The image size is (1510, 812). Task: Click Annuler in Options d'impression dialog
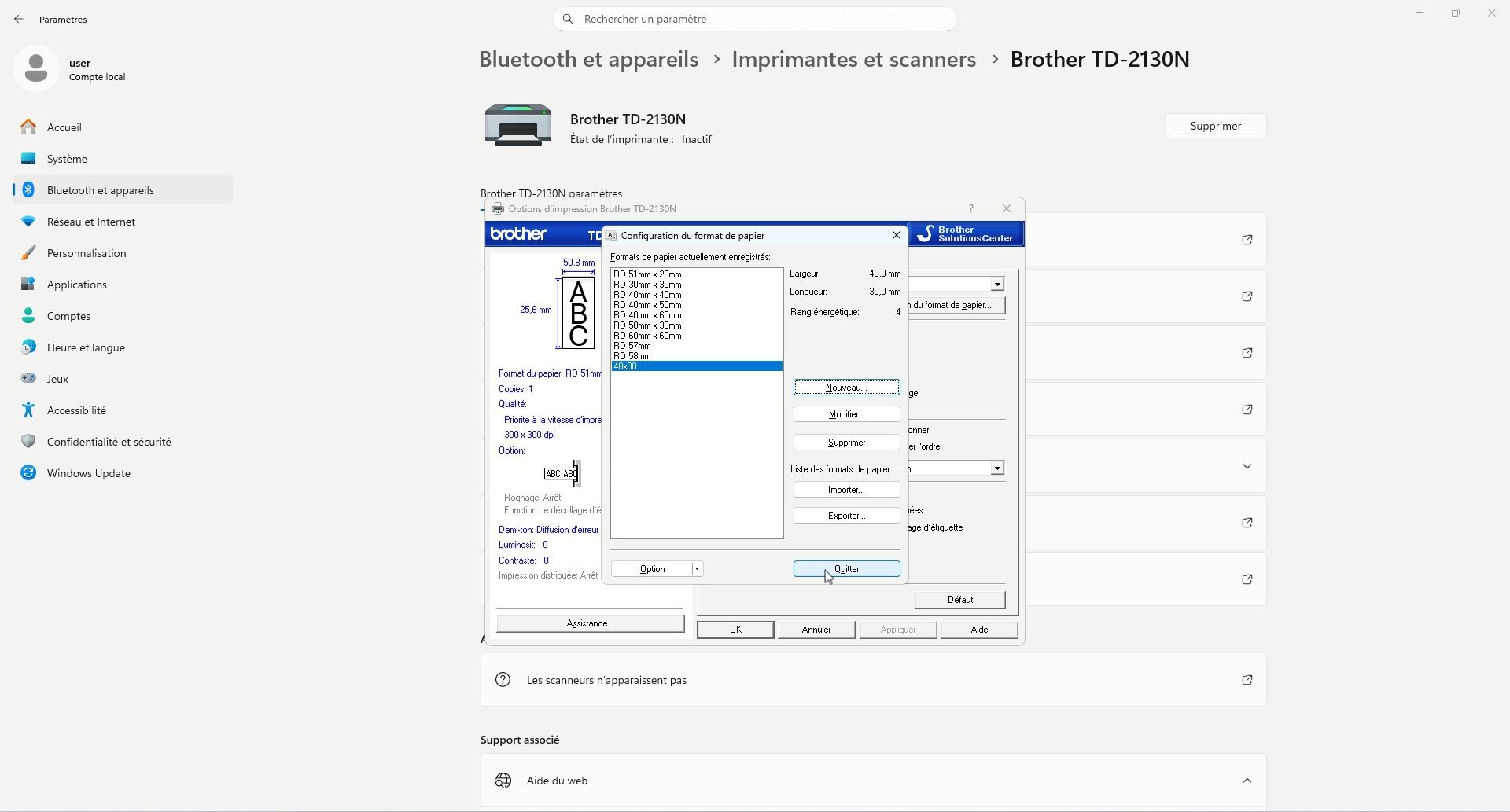click(x=816, y=630)
